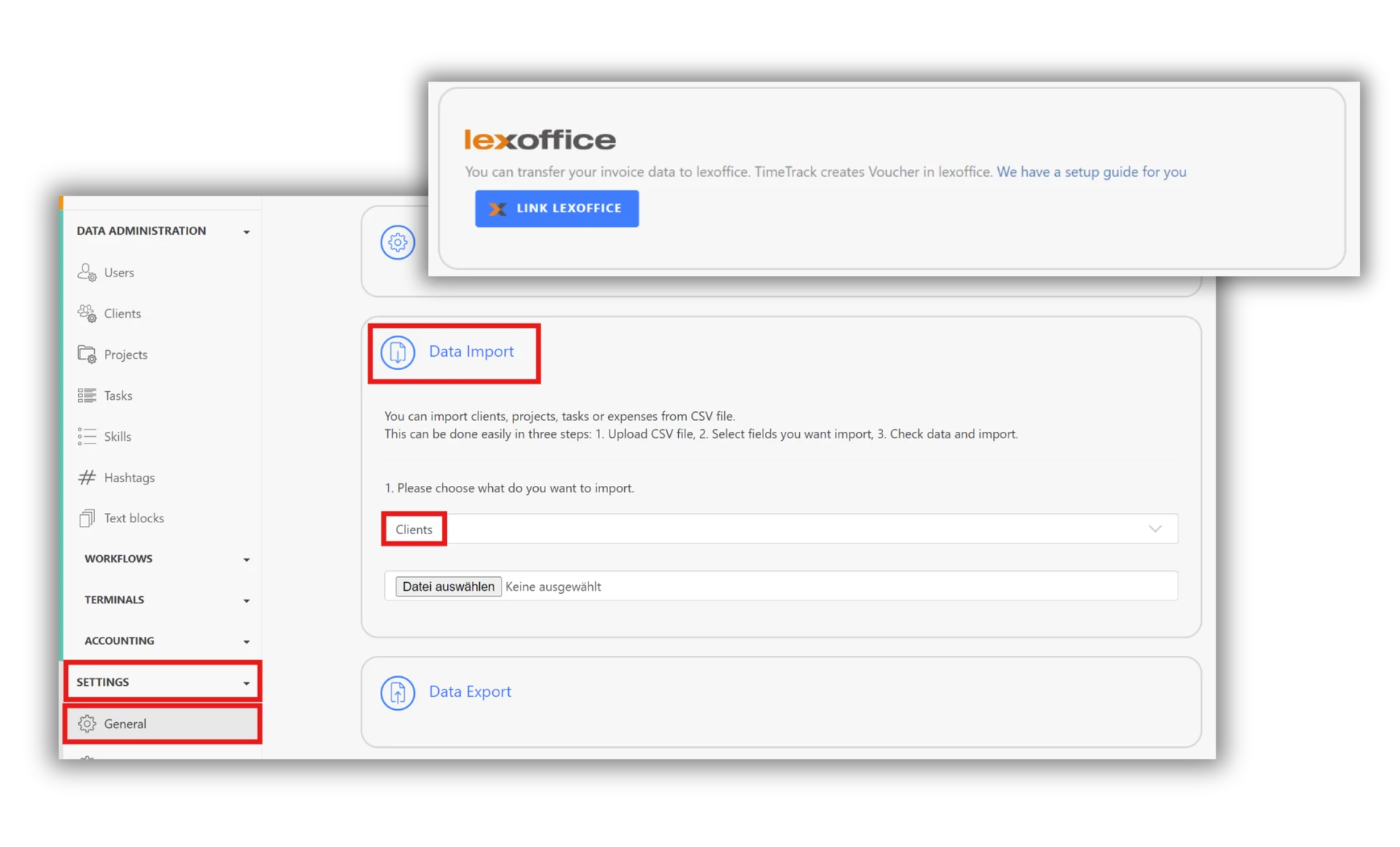The image size is (1400, 847).
Task: Click the General settings gear icon
Action: [87, 724]
